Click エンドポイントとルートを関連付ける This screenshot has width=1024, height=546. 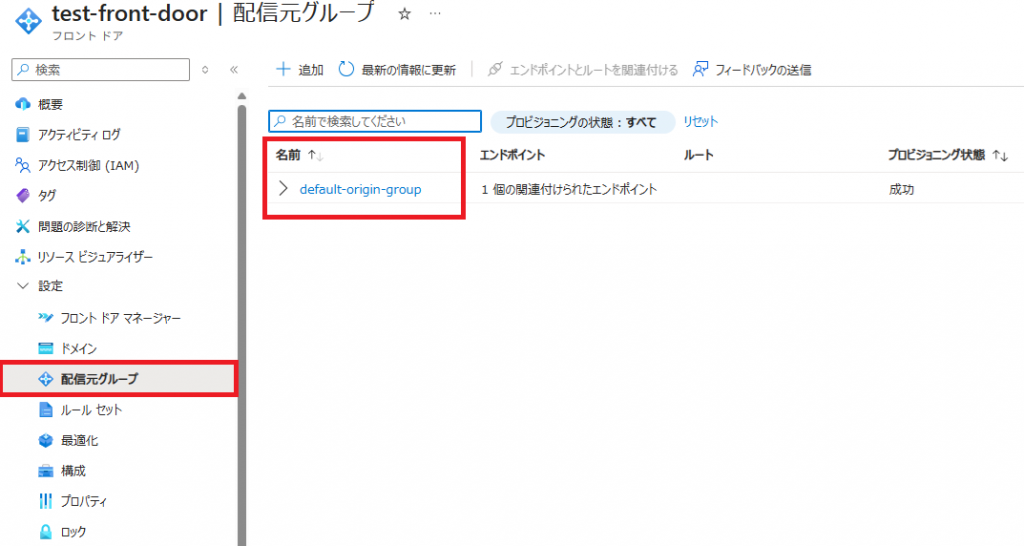(x=583, y=69)
